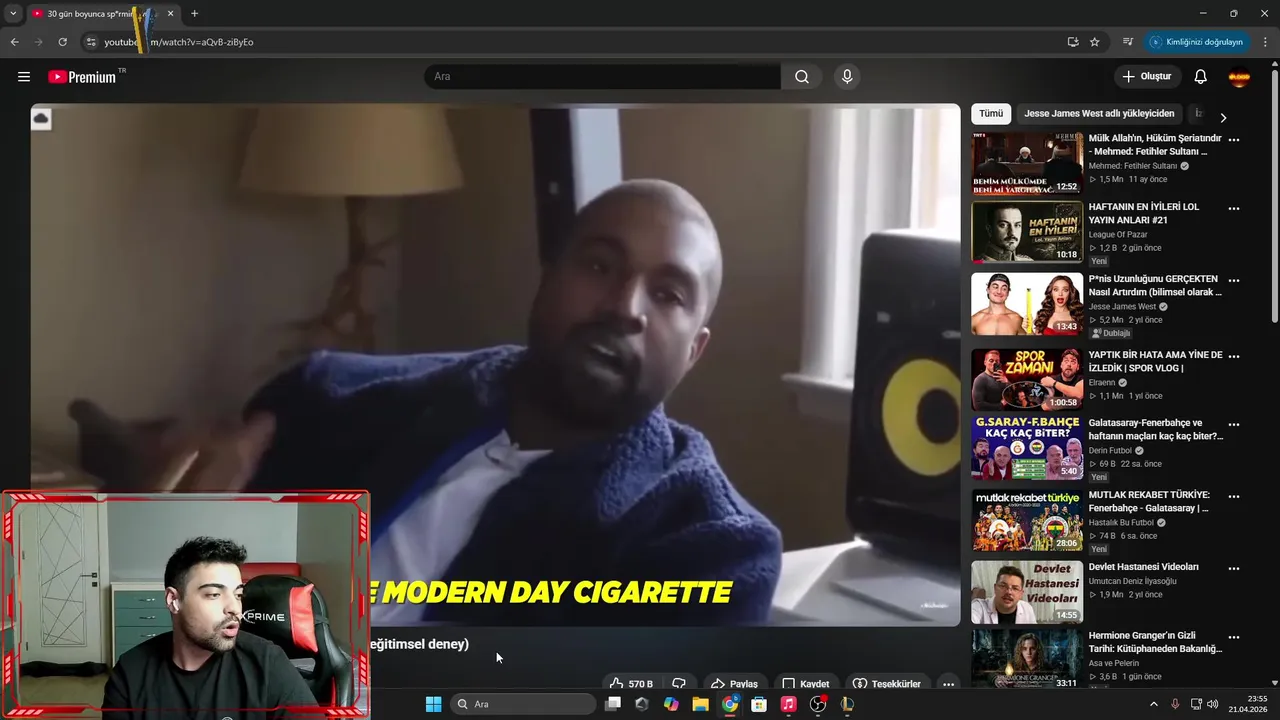Show hidden system tray icons
The width and height of the screenshot is (1280, 720).
click(x=1153, y=704)
